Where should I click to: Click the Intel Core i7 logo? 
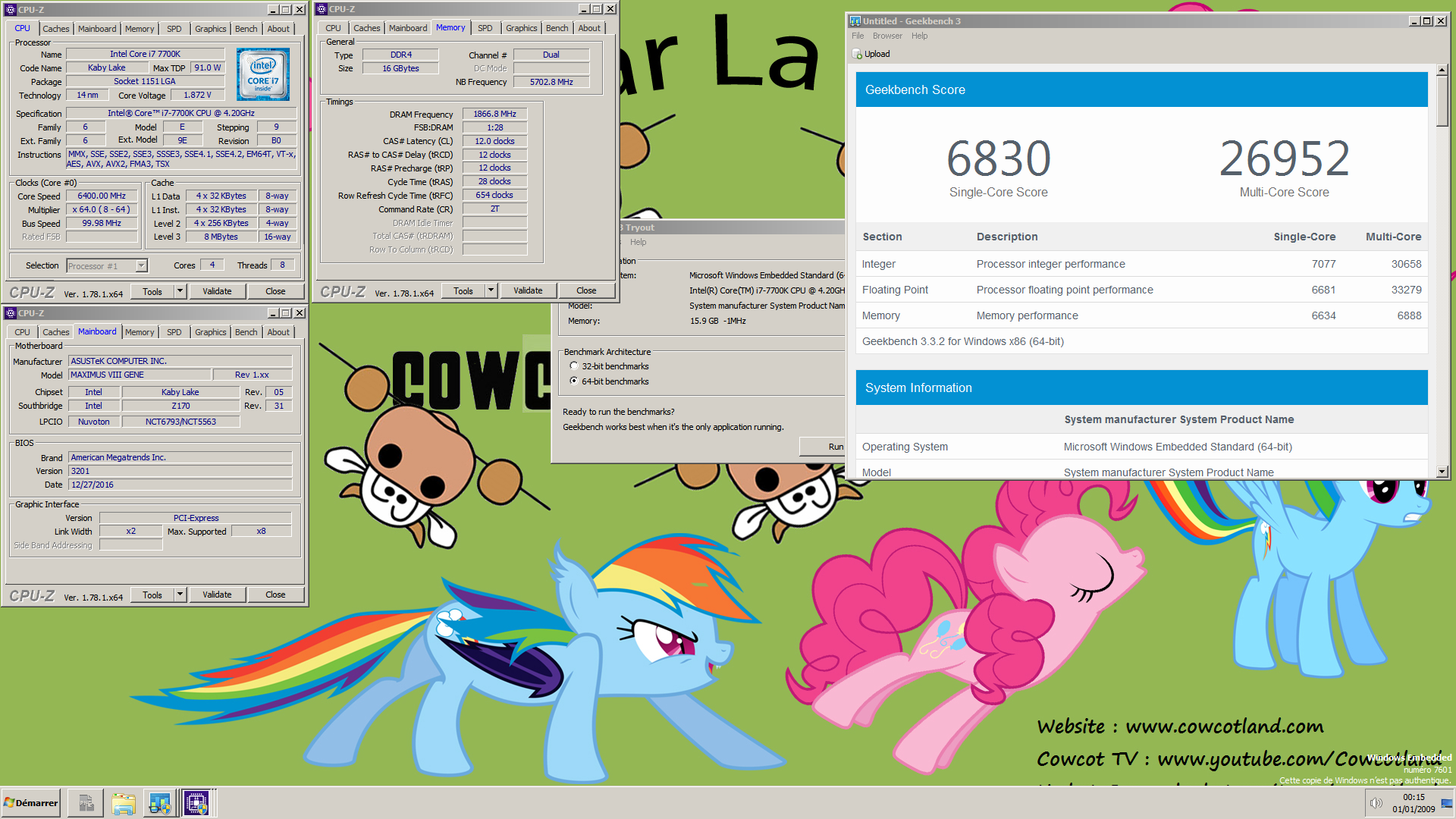262,74
